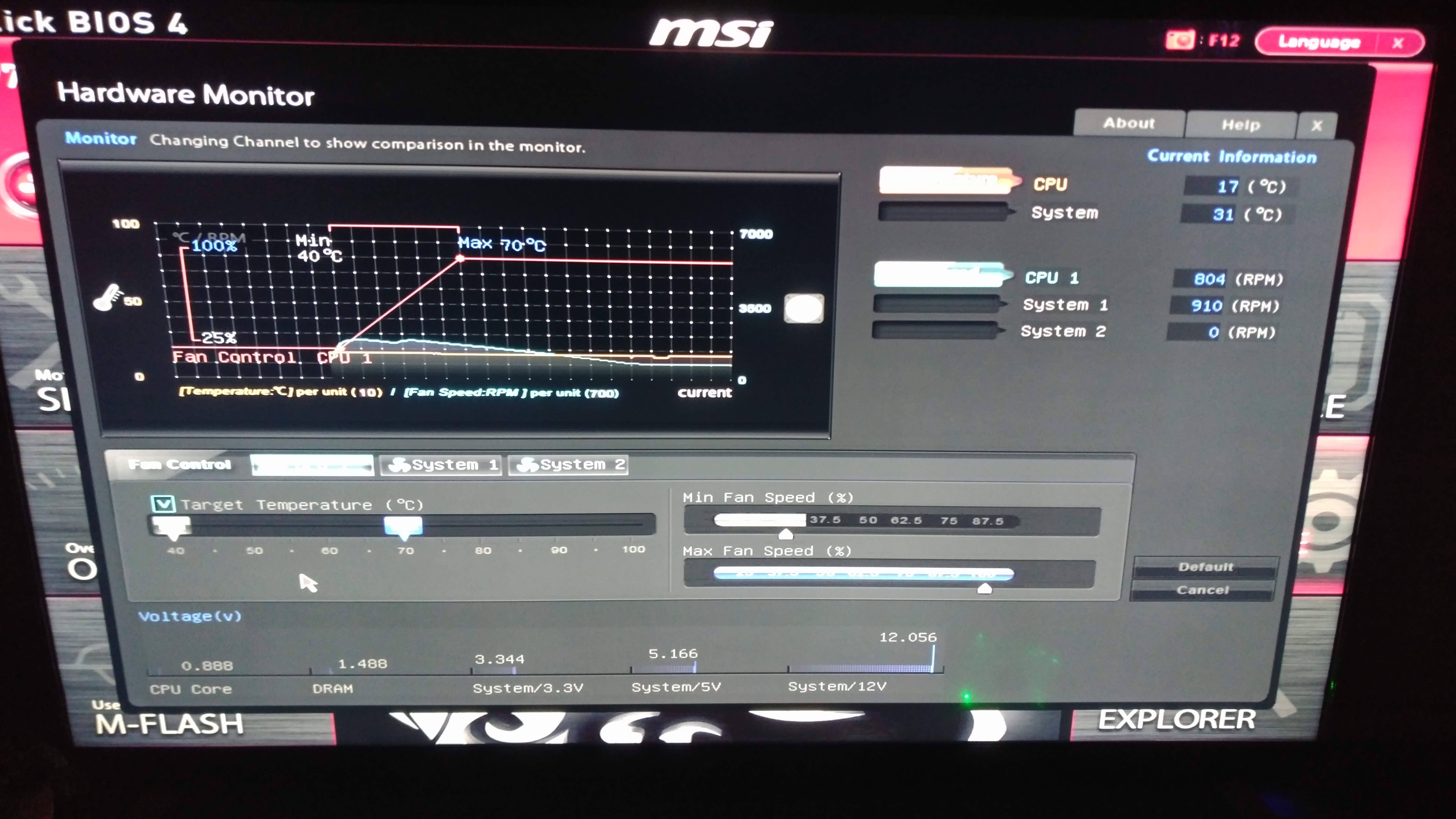This screenshot has width=1456, height=819.
Task: Set Min Fan Speed to 75
Action: pyautogui.click(x=949, y=521)
